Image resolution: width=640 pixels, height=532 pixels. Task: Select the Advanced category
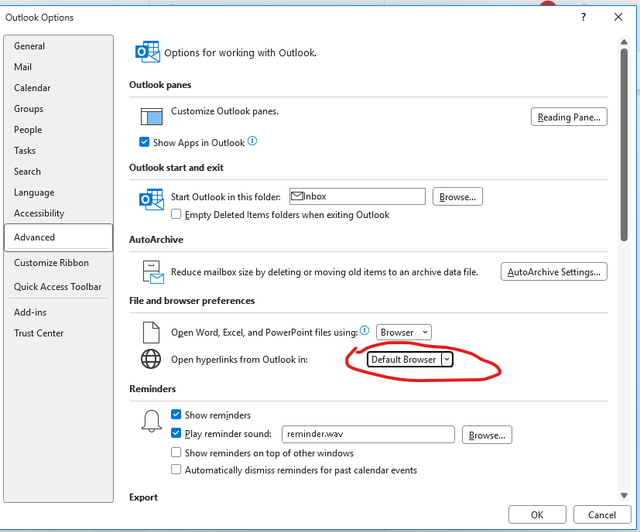point(58,237)
